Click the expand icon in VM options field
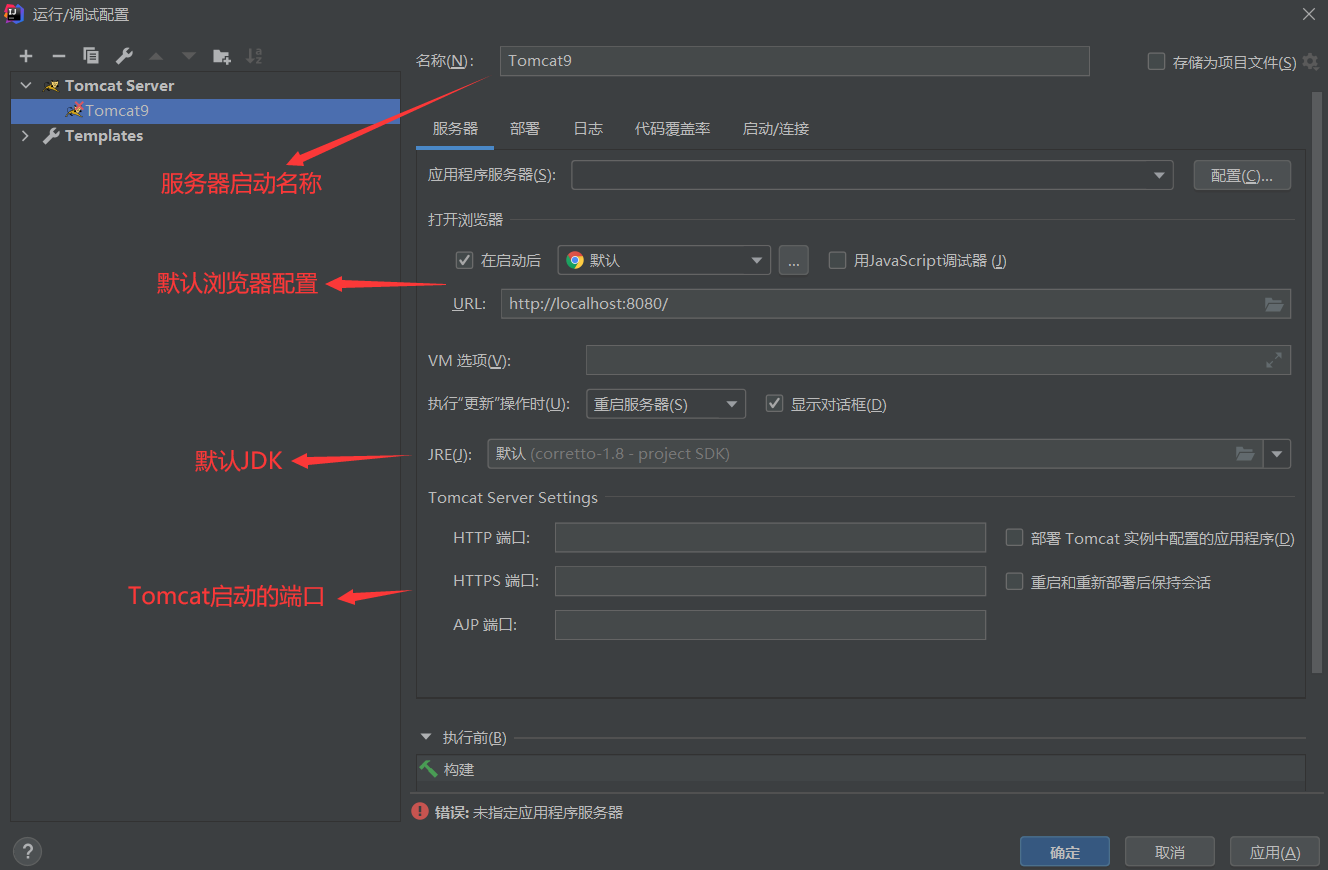1328x870 pixels. (x=1273, y=360)
